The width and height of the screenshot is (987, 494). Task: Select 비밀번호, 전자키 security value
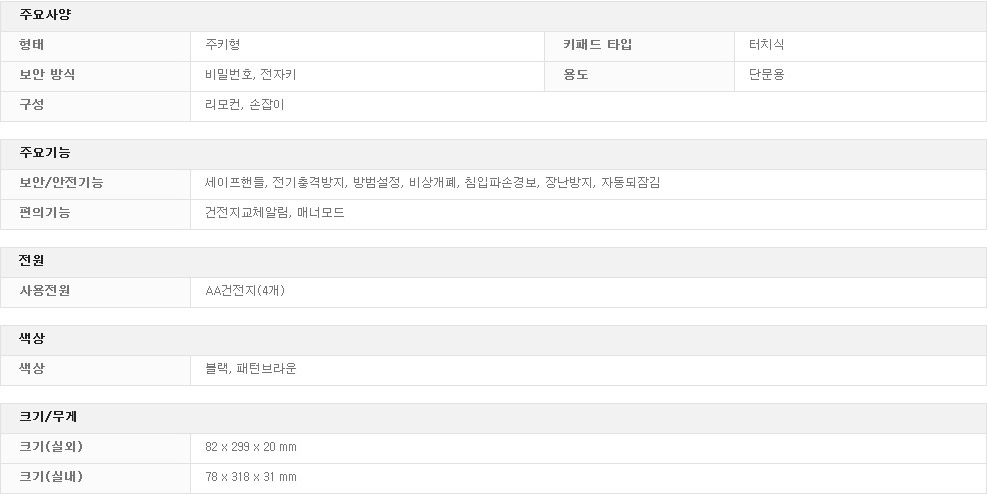pyautogui.click(x=251, y=74)
